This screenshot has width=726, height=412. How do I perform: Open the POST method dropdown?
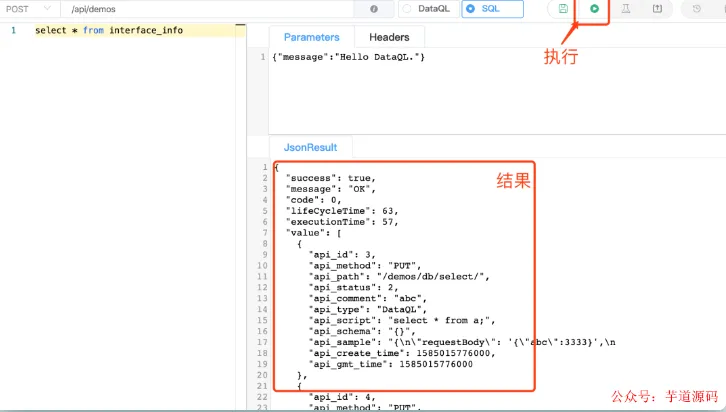(x=29, y=9)
